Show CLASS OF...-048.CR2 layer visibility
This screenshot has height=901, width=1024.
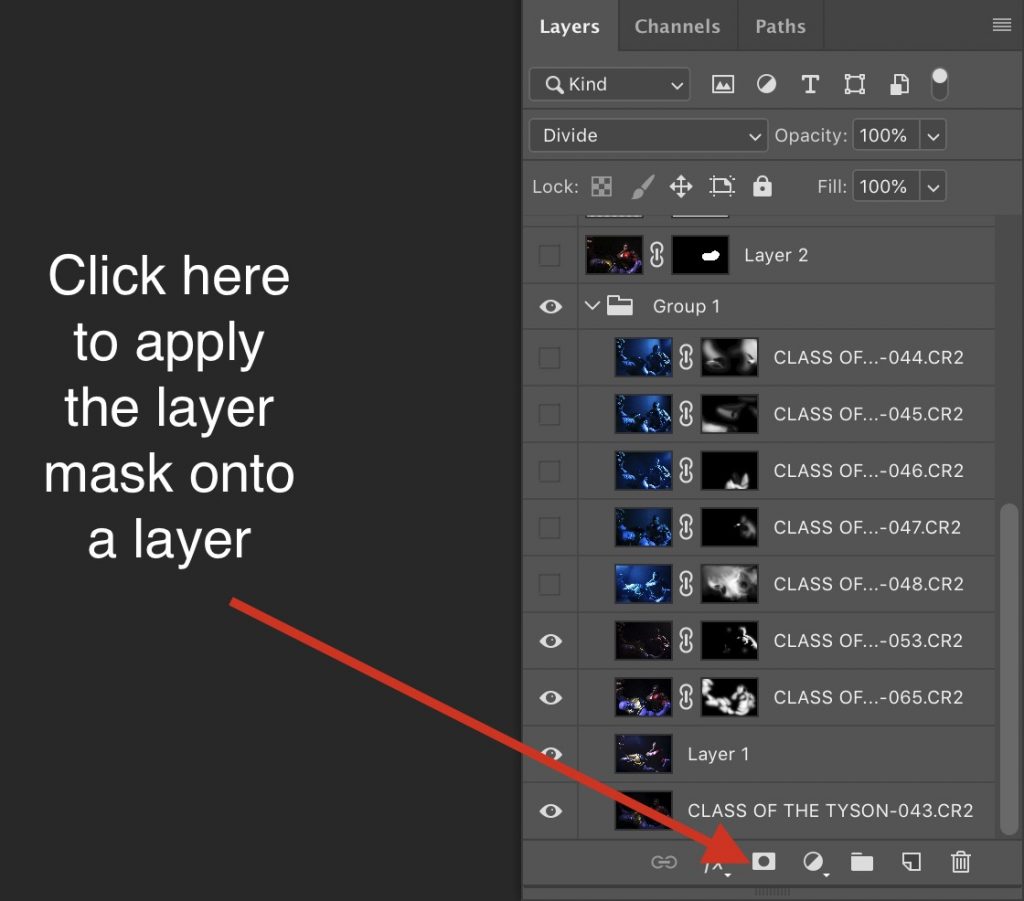click(549, 584)
